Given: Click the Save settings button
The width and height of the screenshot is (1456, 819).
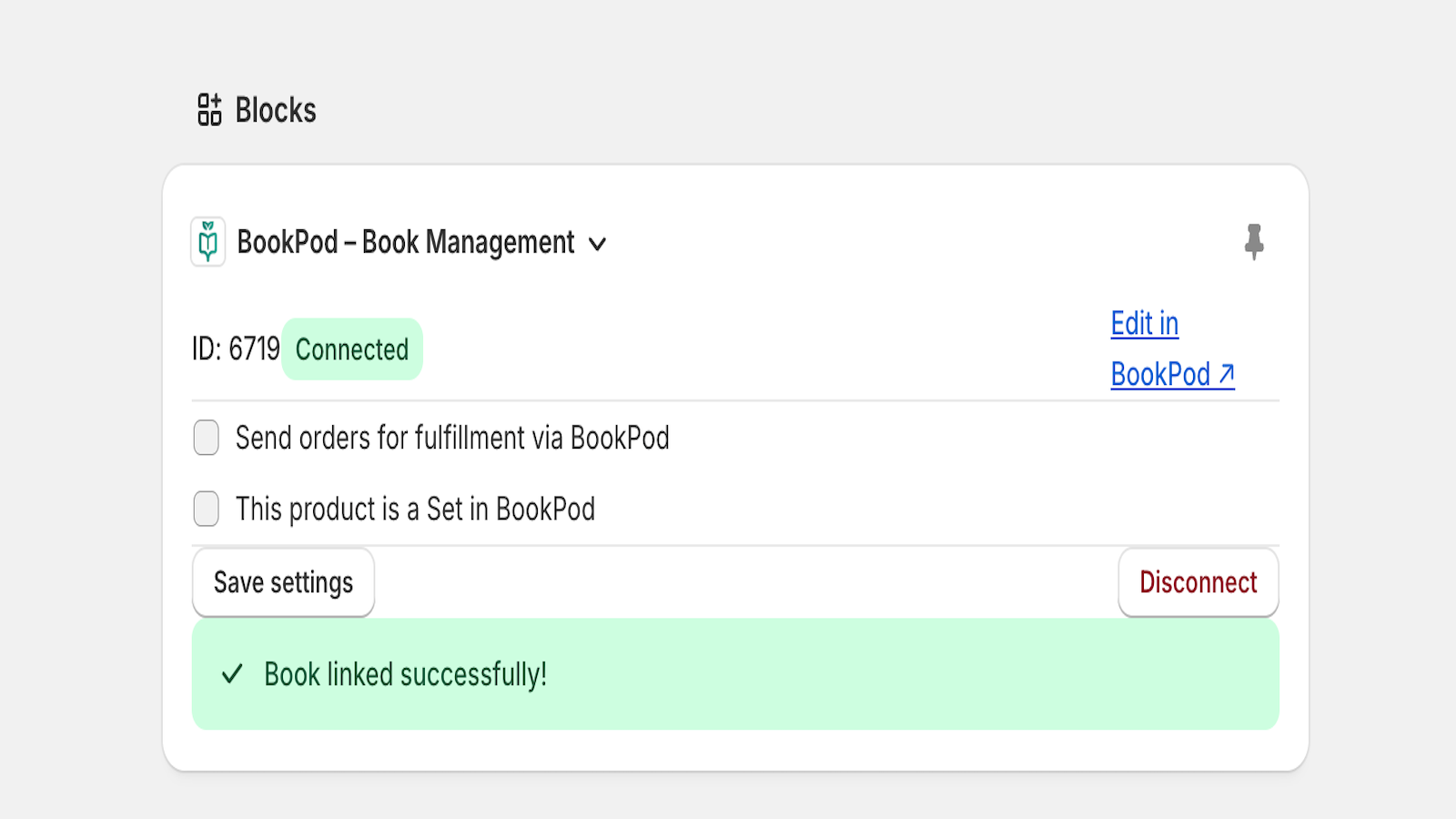Looking at the screenshot, I should pos(283,582).
